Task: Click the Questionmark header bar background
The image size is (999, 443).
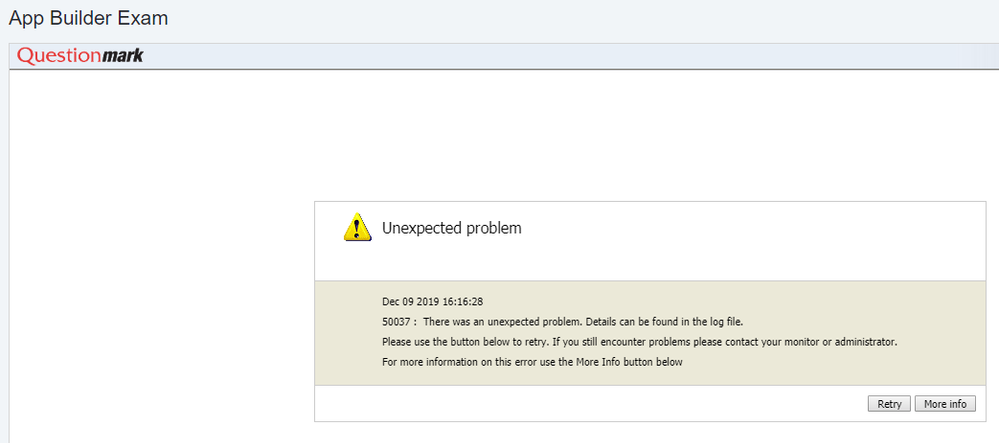Action: 567,56
